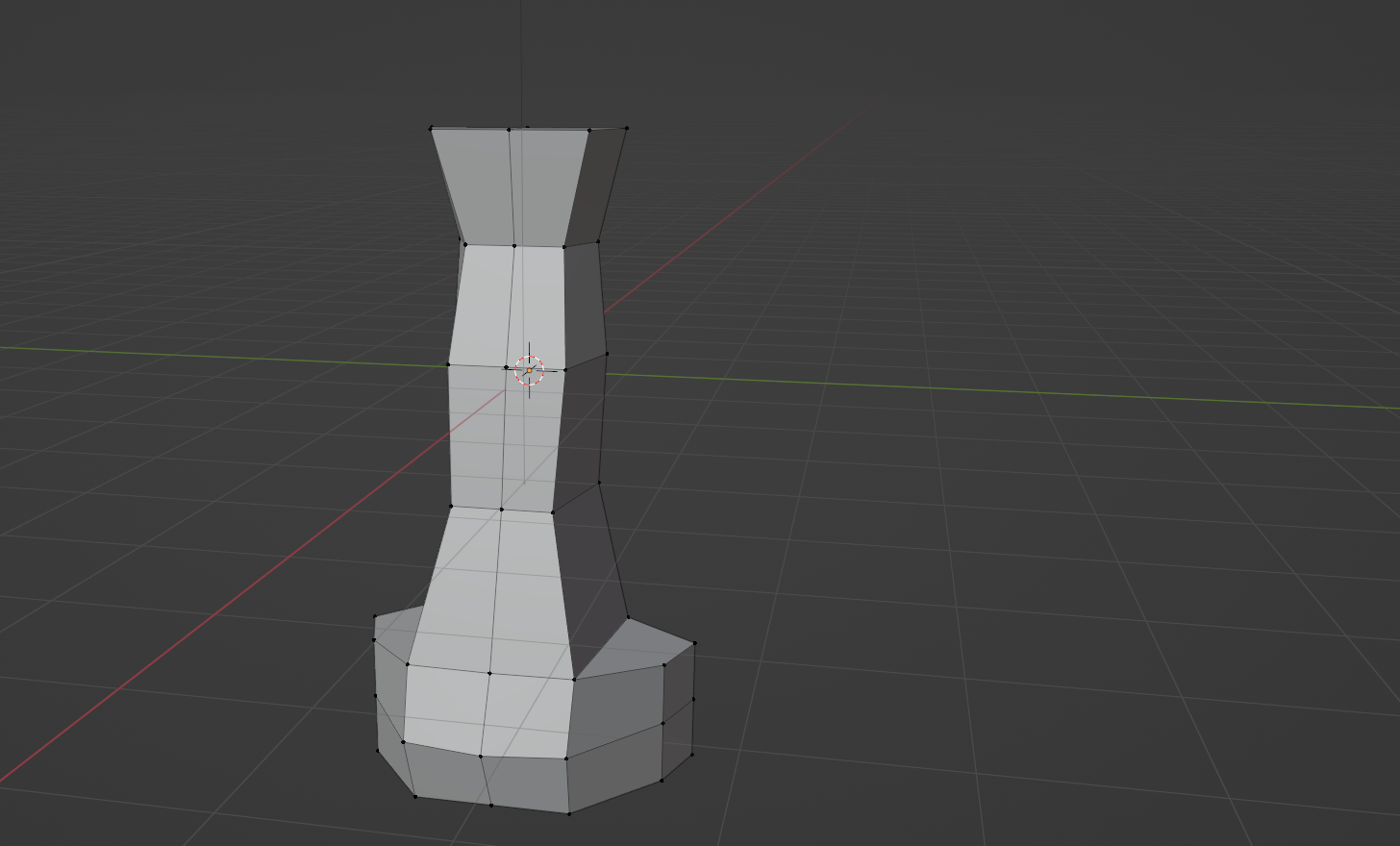1400x846 pixels.
Task: Select the base's bottom-left corner vertex
Action: coord(415,796)
